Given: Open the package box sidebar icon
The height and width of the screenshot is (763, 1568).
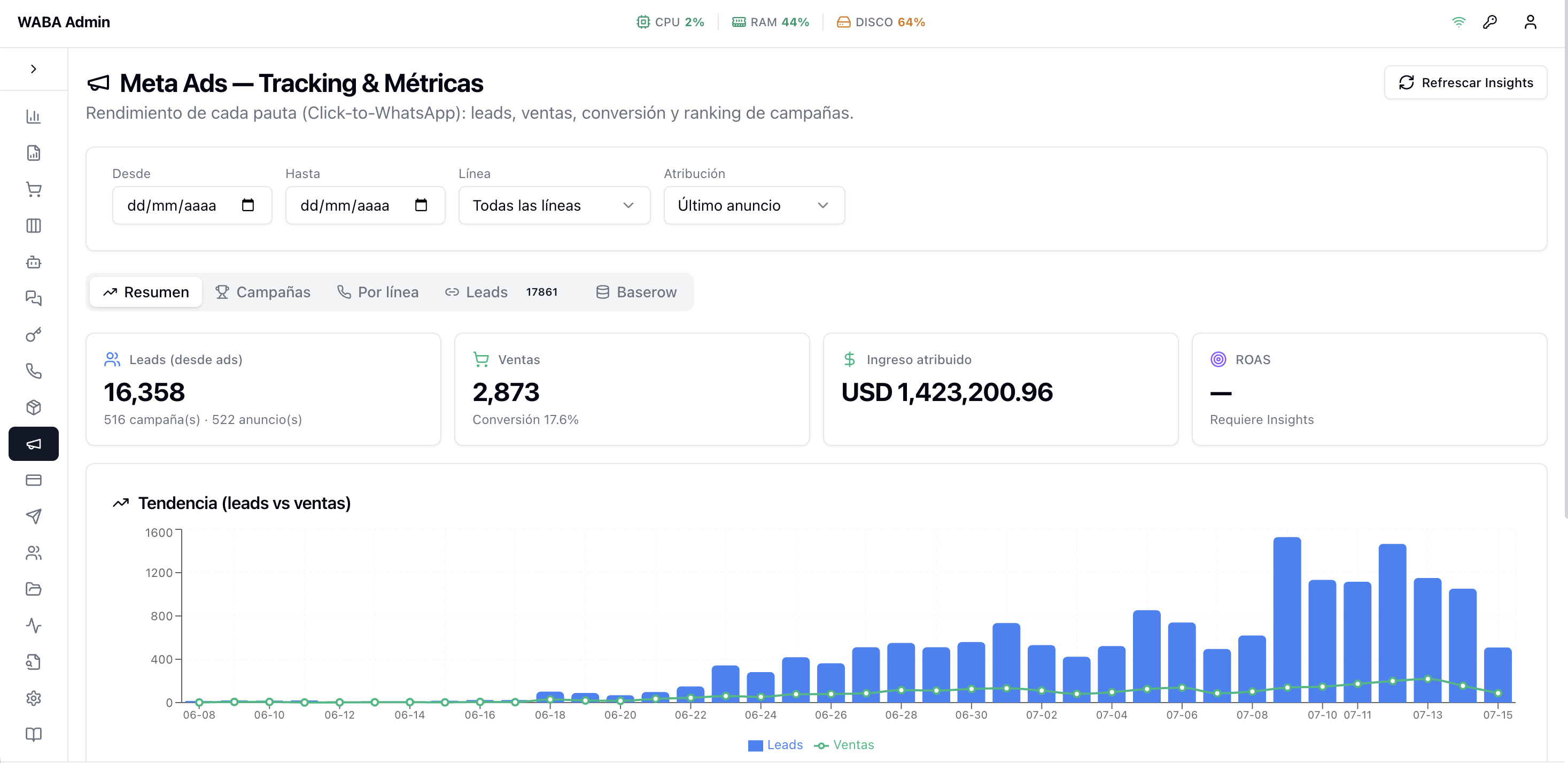Looking at the screenshot, I should tap(34, 407).
